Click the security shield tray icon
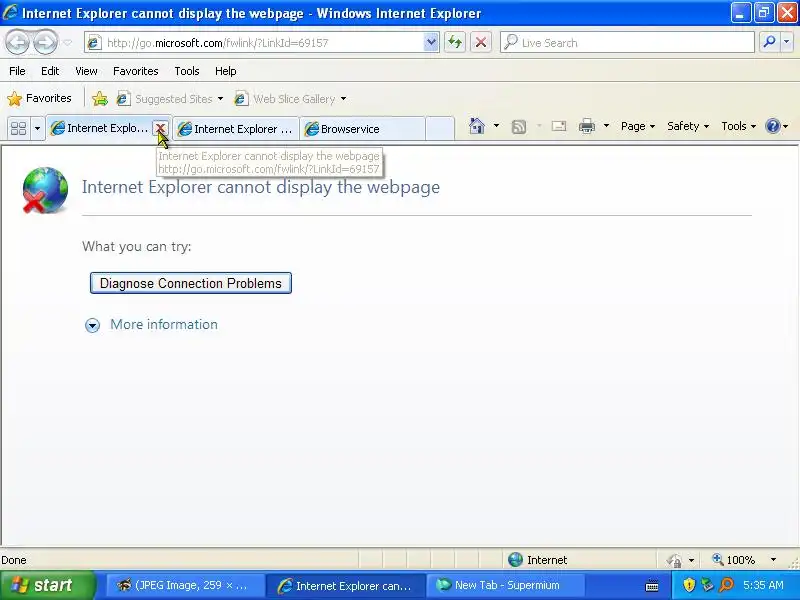 point(689,585)
